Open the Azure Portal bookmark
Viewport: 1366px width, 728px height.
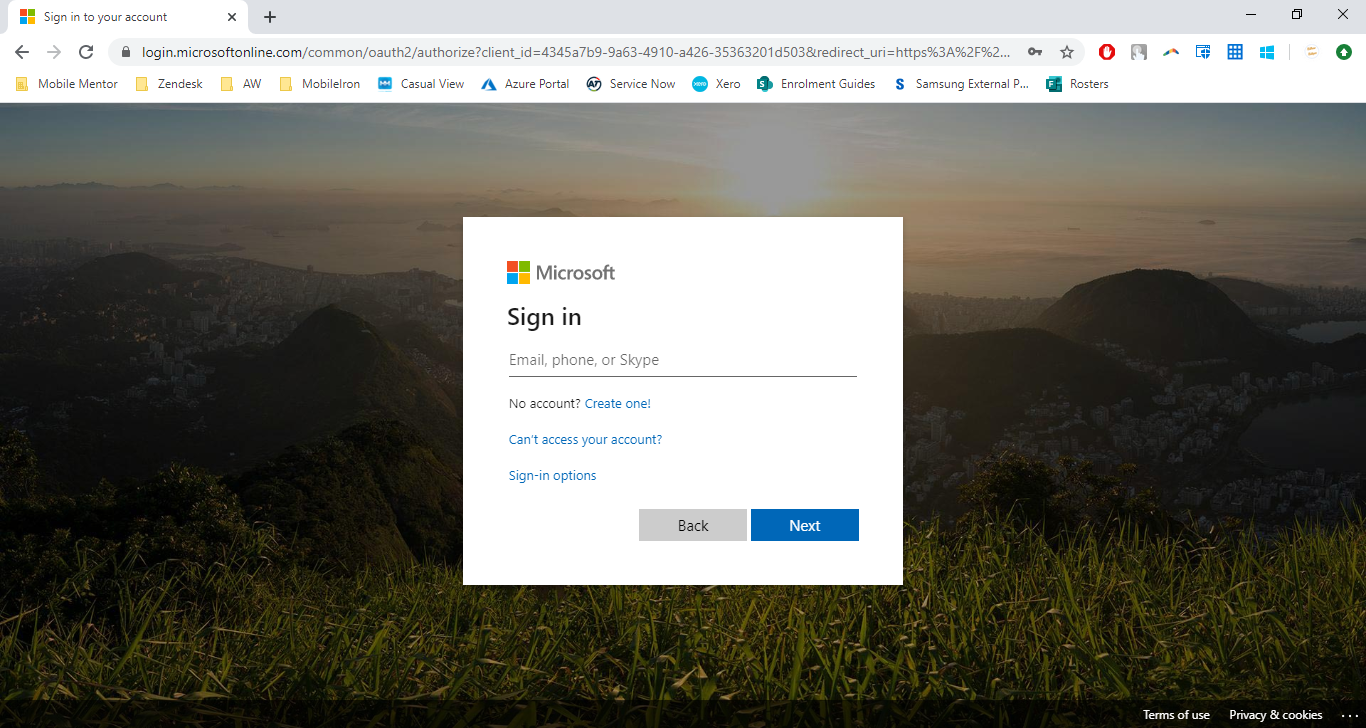(x=525, y=84)
